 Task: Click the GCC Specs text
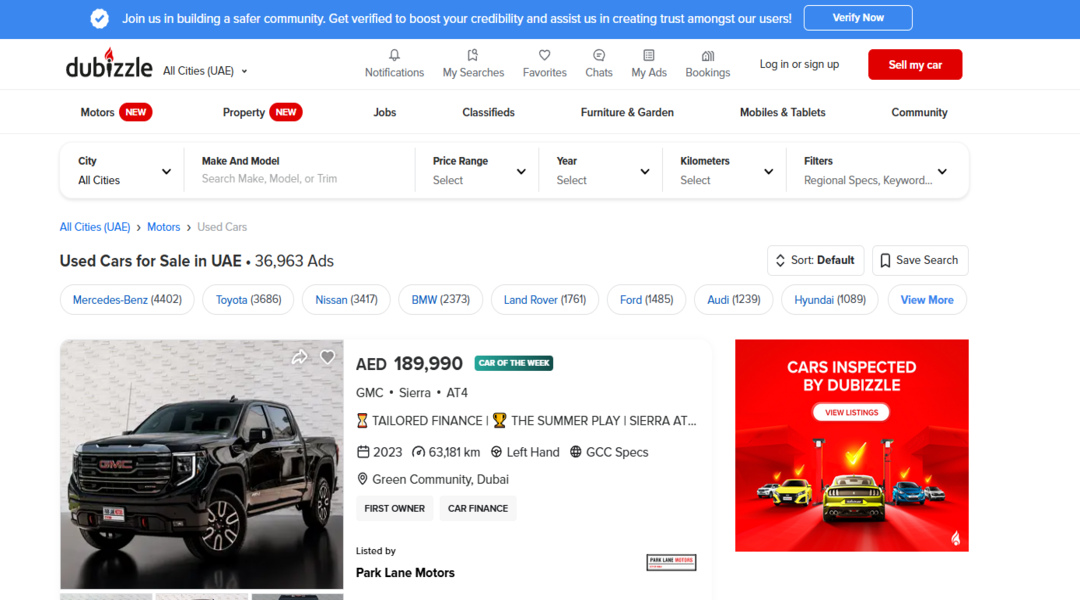[617, 453]
